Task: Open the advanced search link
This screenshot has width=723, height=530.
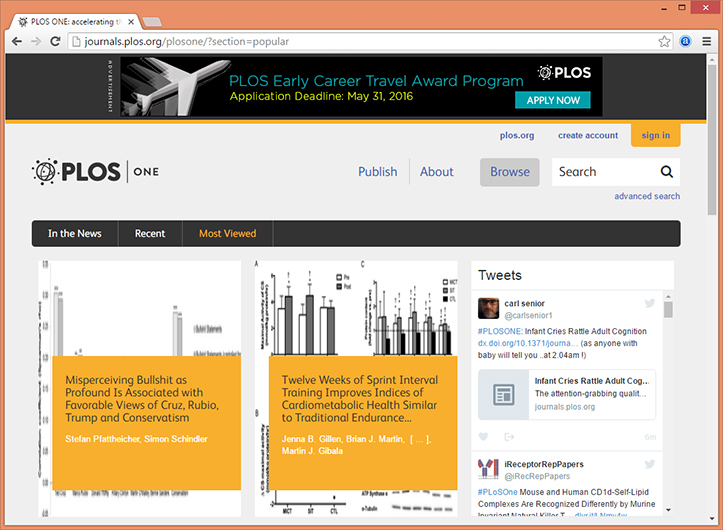Action: click(646, 196)
